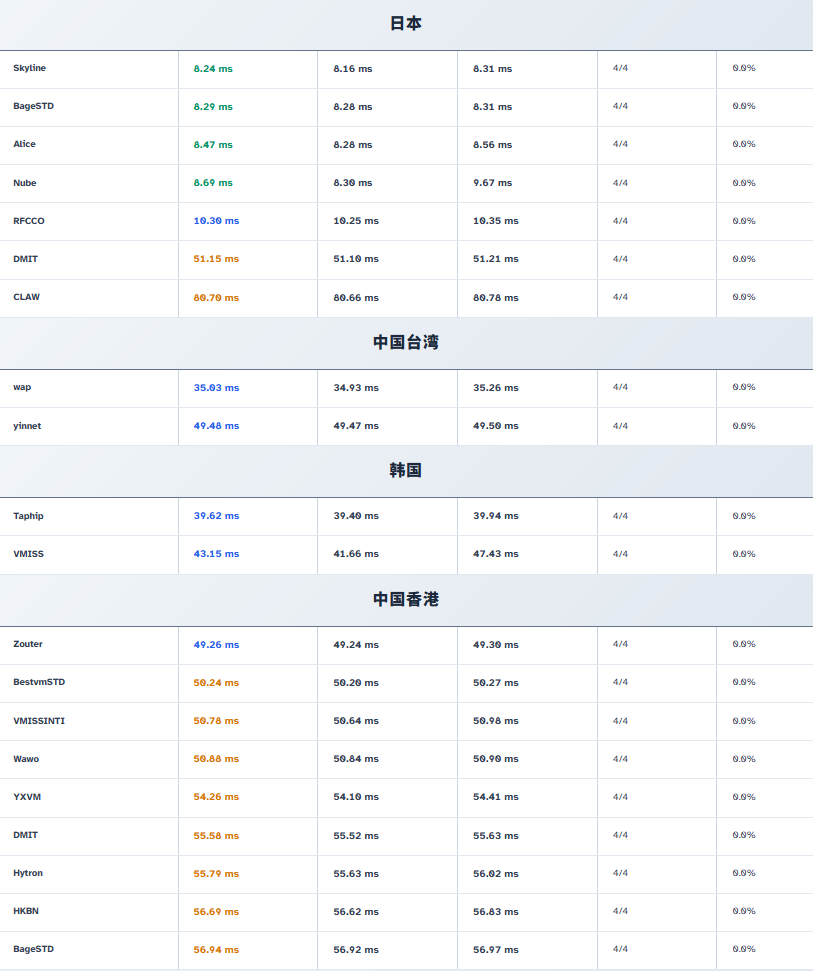Click the CLAW provider name
This screenshot has width=813, height=971.
point(26,297)
